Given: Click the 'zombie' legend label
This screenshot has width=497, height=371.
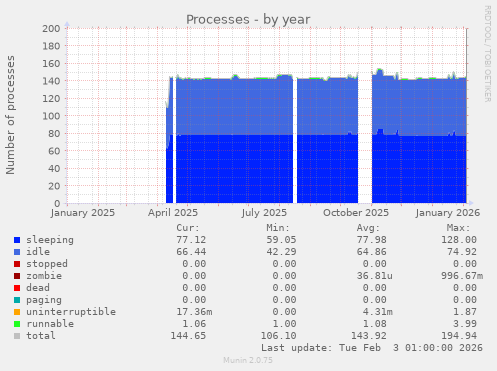Looking at the screenshot, I should pyautogui.click(x=44, y=276).
